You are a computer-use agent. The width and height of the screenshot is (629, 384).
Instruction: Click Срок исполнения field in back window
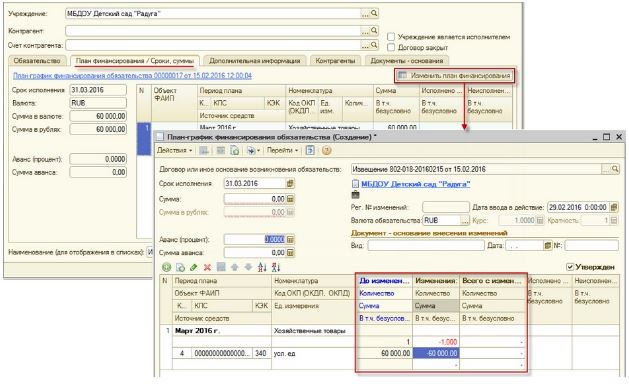pos(98,90)
